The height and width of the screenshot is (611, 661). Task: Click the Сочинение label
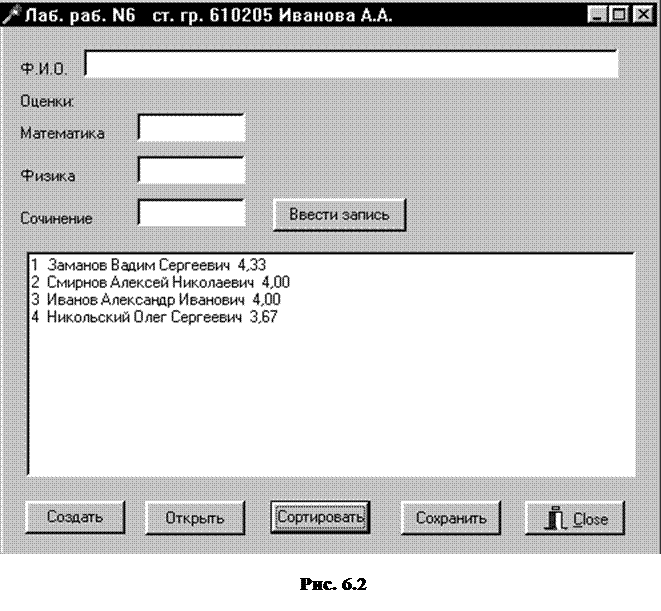point(56,218)
